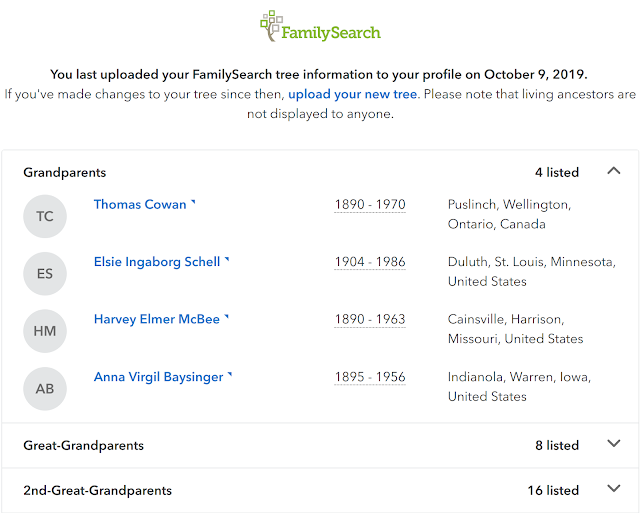This screenshot has height=513, width=640.
Task: Expand the Great-Grandparents section chevron
Action: coord(614,443)
